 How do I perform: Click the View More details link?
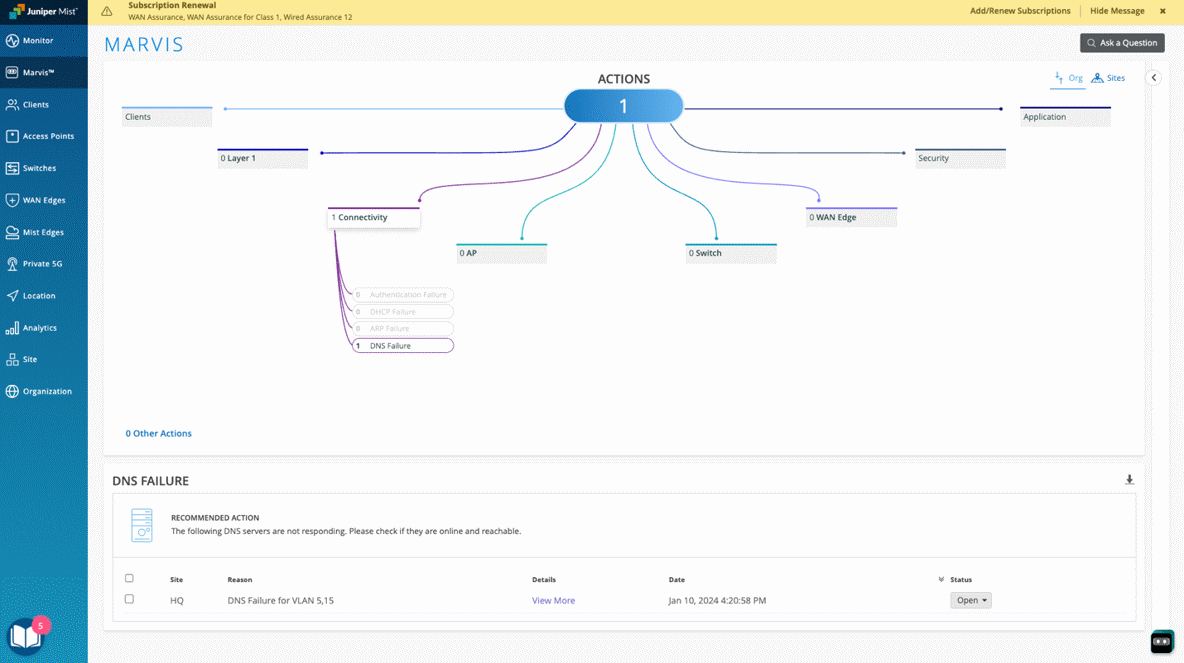tap(553, 601)
